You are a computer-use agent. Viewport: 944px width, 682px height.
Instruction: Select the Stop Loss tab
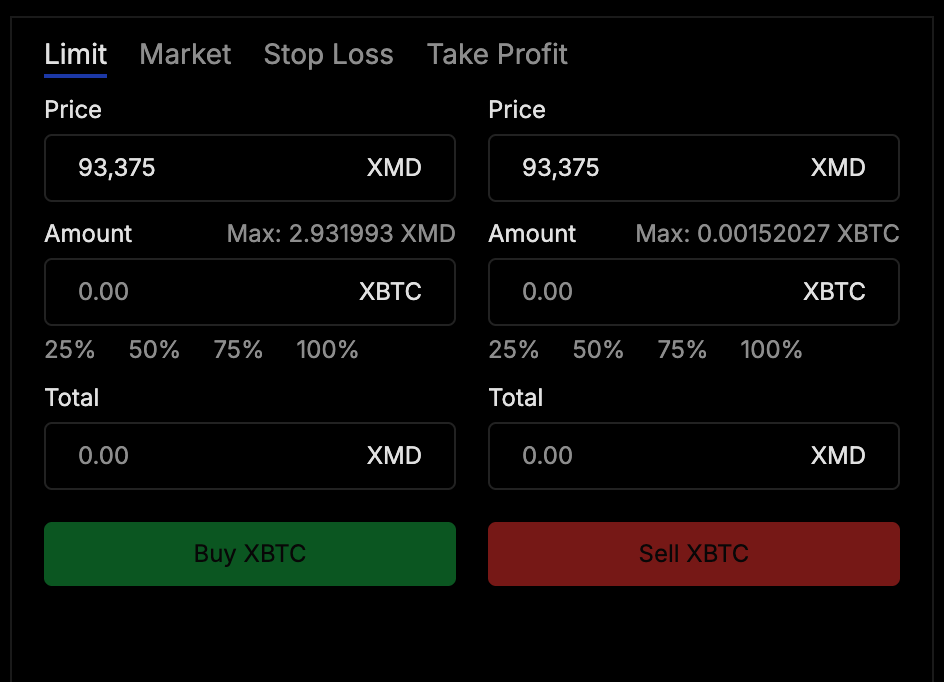pyautogui.click(x=328, y=54)
